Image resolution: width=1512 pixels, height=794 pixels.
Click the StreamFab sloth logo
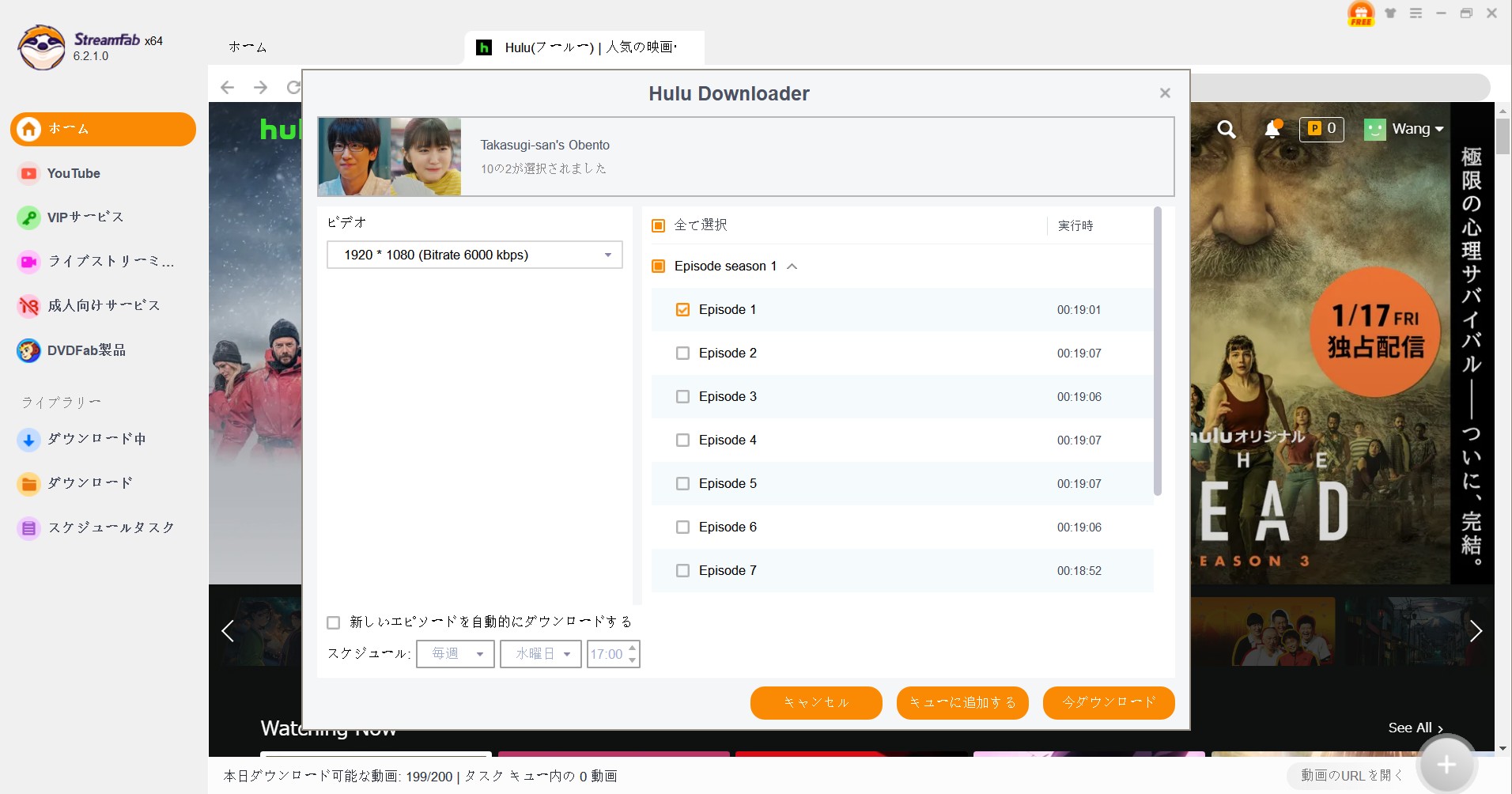point(41,47)
